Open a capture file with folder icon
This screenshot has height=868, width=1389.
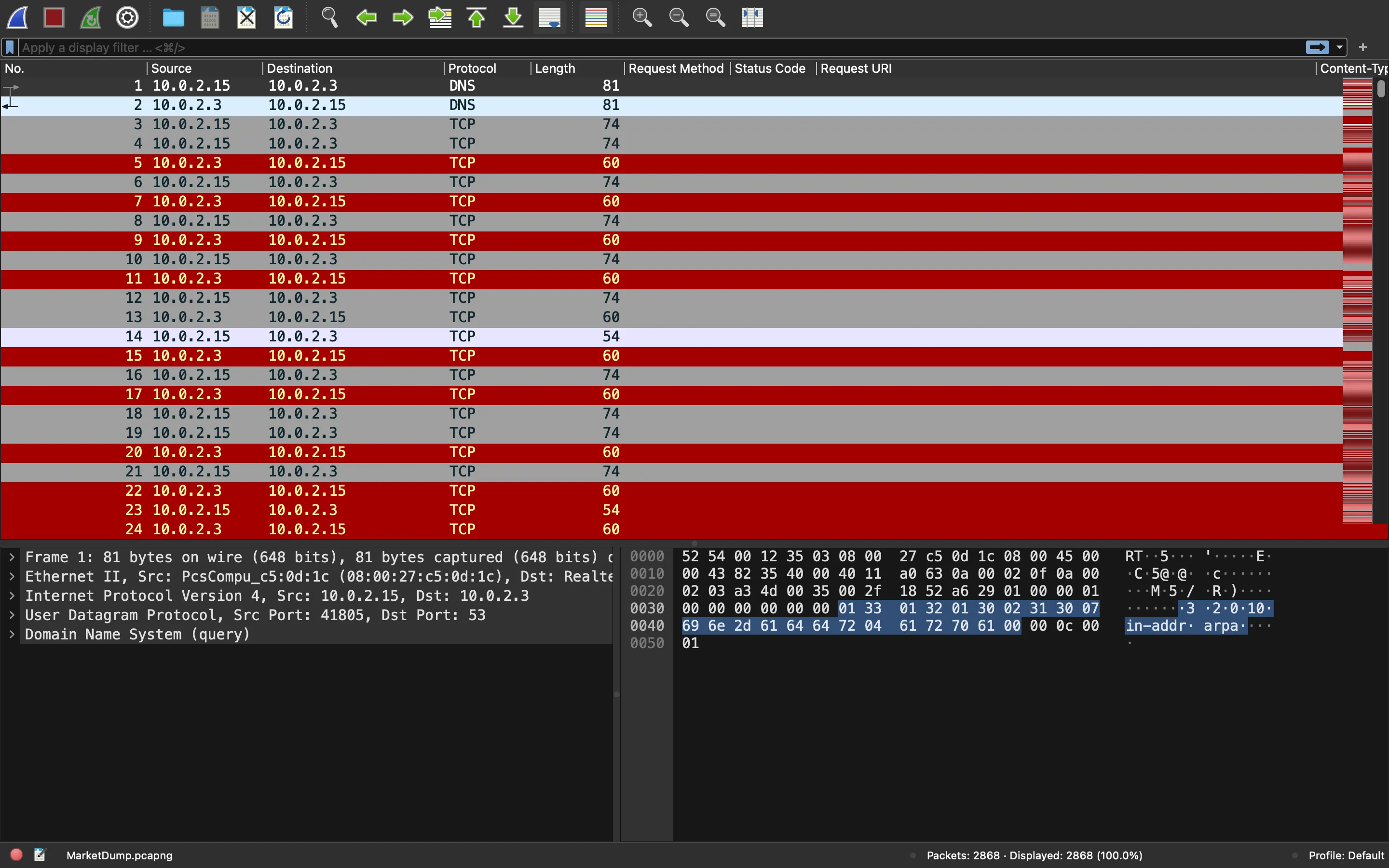pyautogui.click(x=173, y=17)
